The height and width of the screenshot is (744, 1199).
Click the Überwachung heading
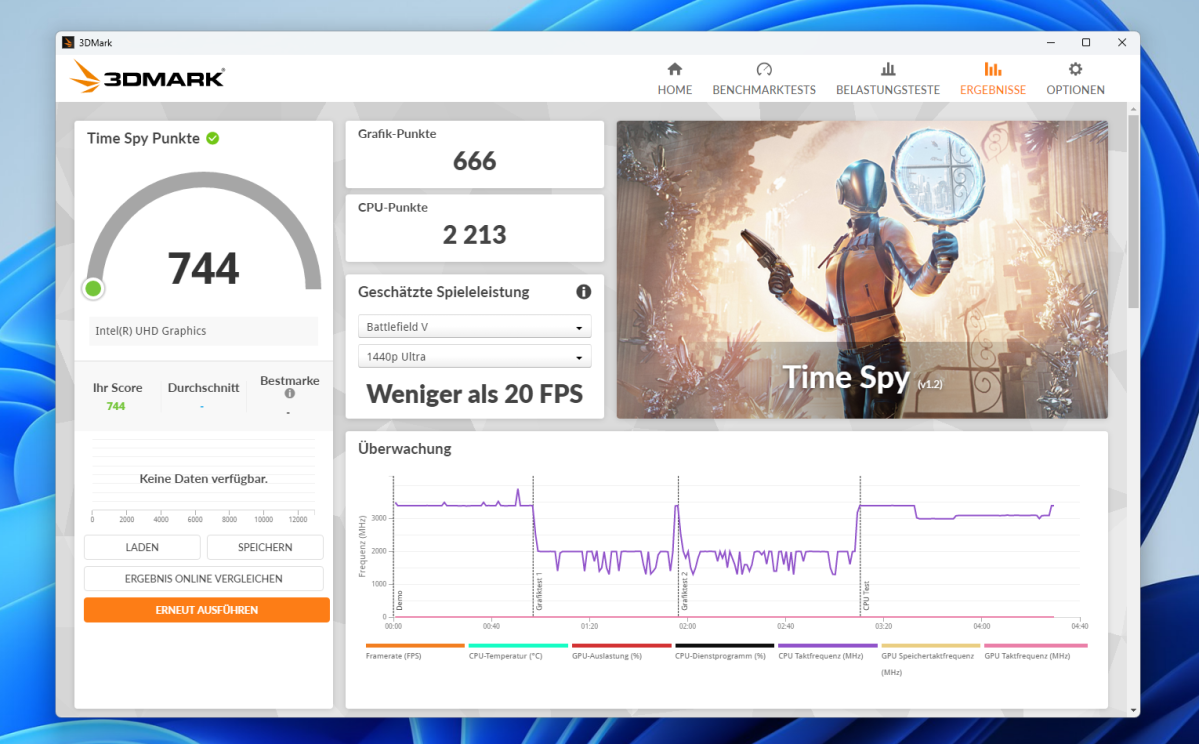(x=405, y=449)
